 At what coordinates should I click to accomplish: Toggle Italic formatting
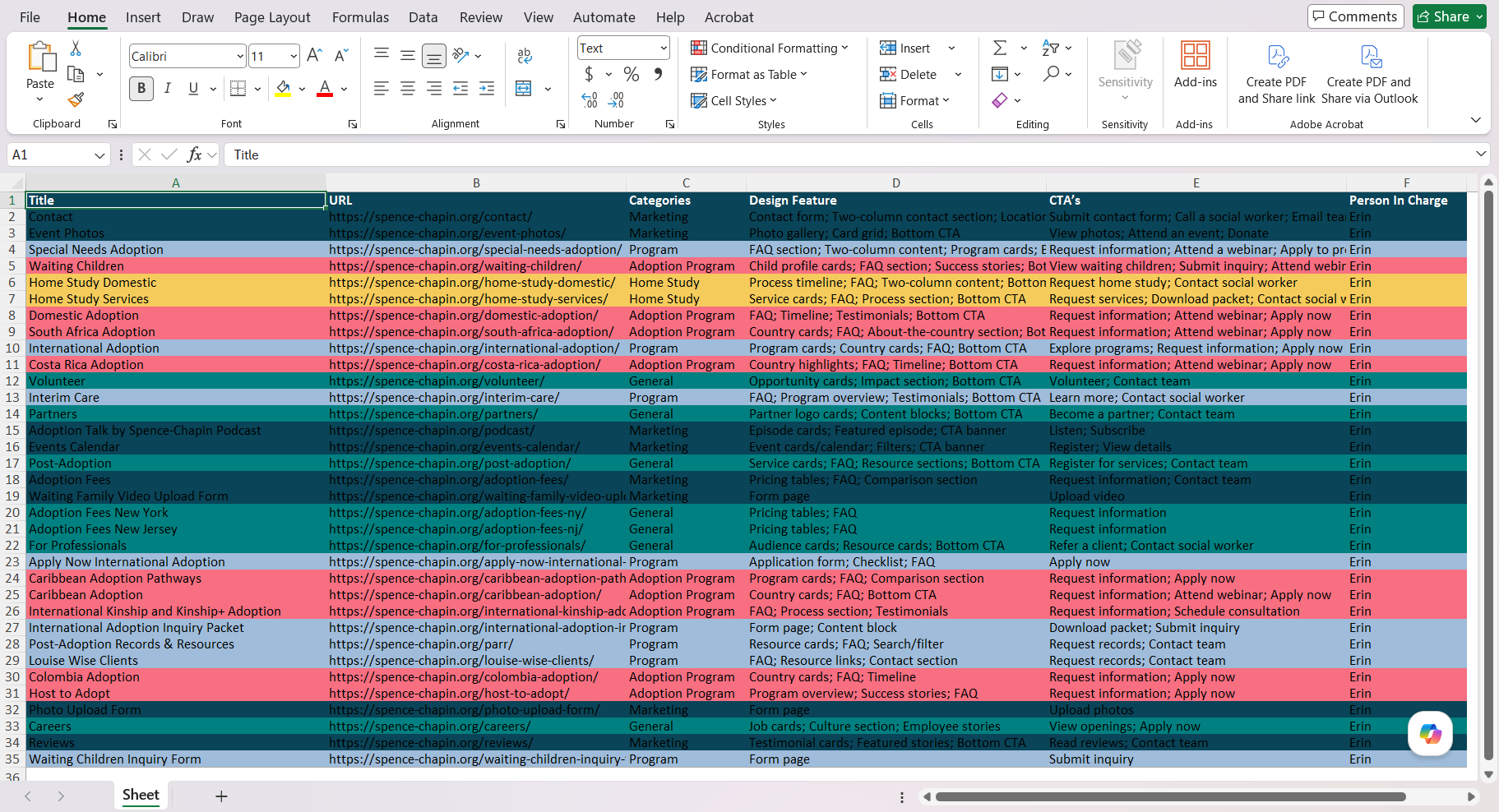168,89
